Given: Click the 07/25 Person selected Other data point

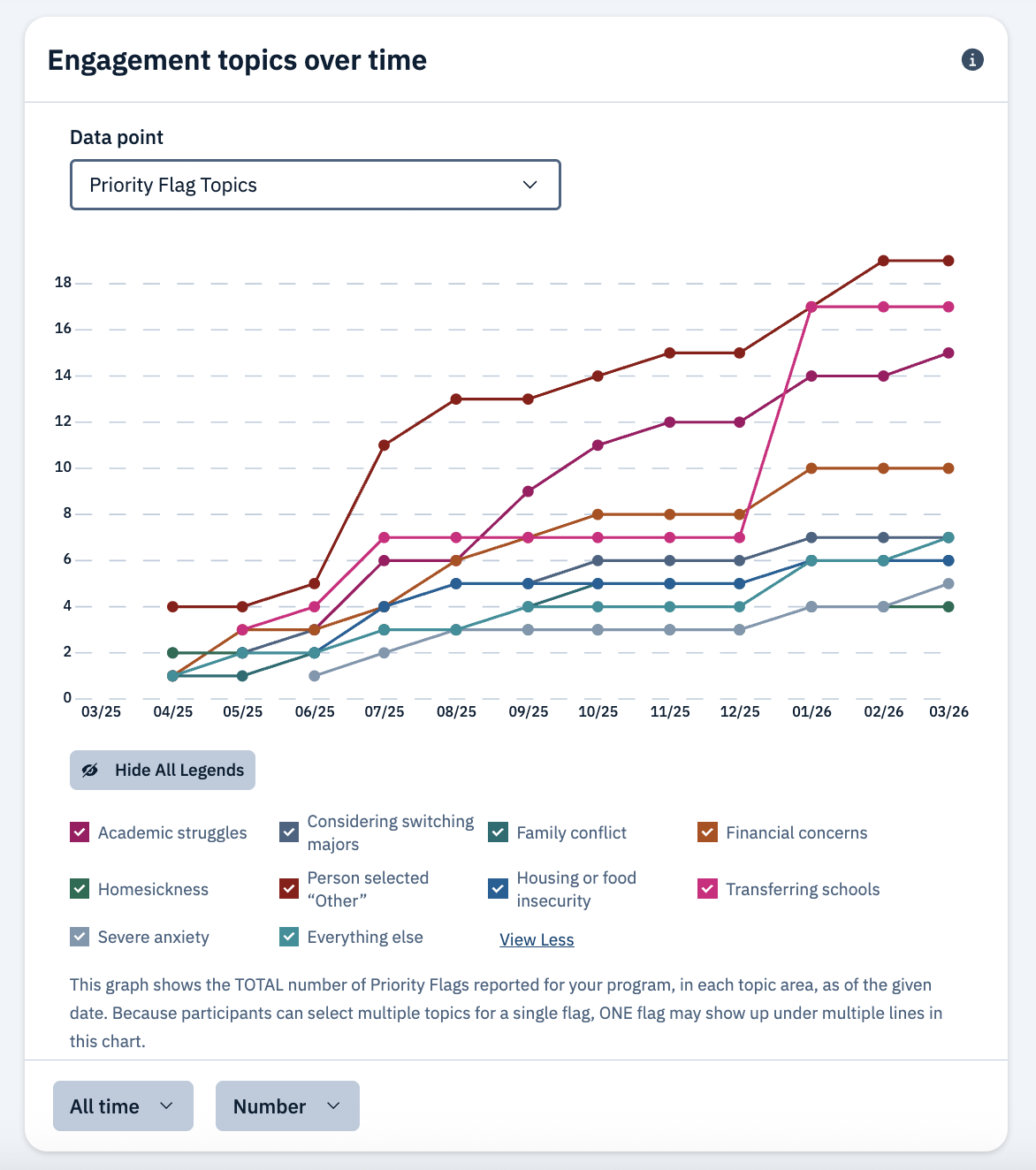Looking at the screenshot, I should [384, 445].
